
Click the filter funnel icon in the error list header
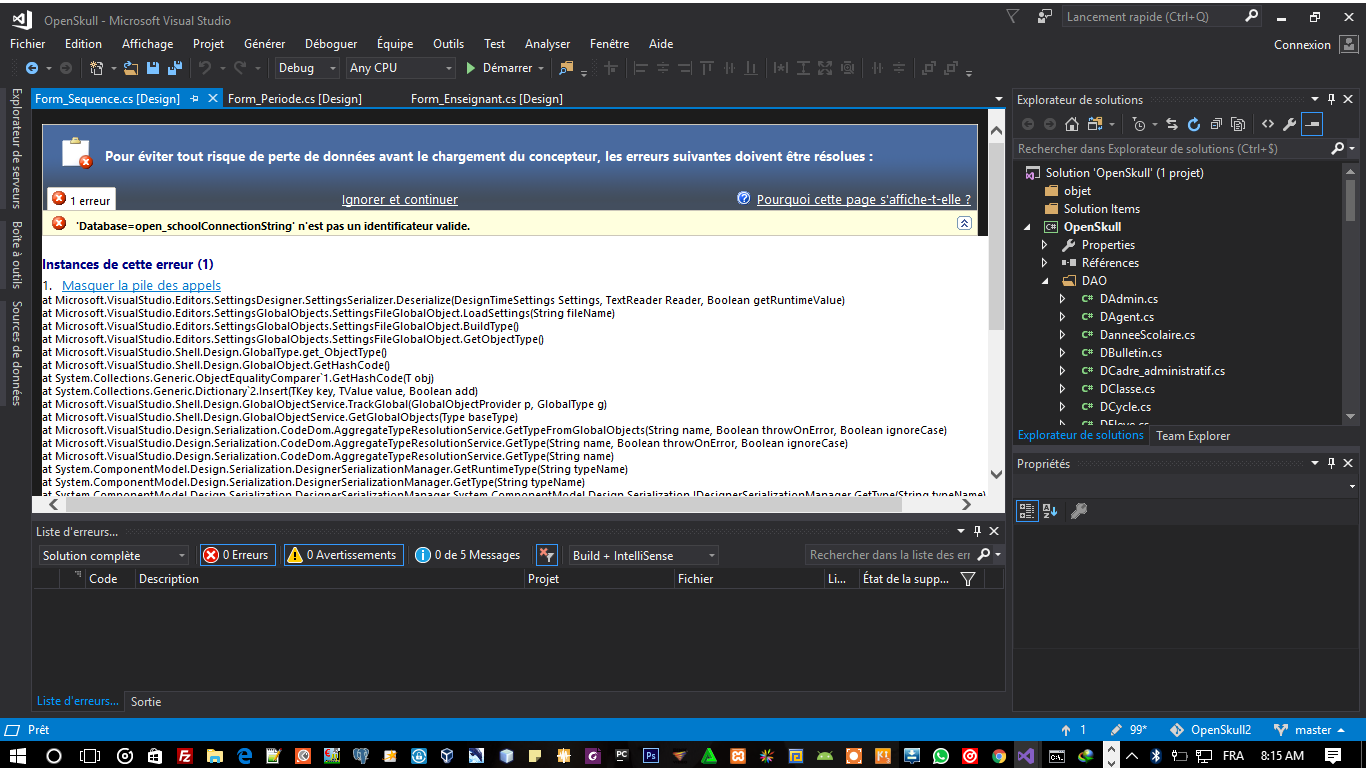tap(967, 579)
